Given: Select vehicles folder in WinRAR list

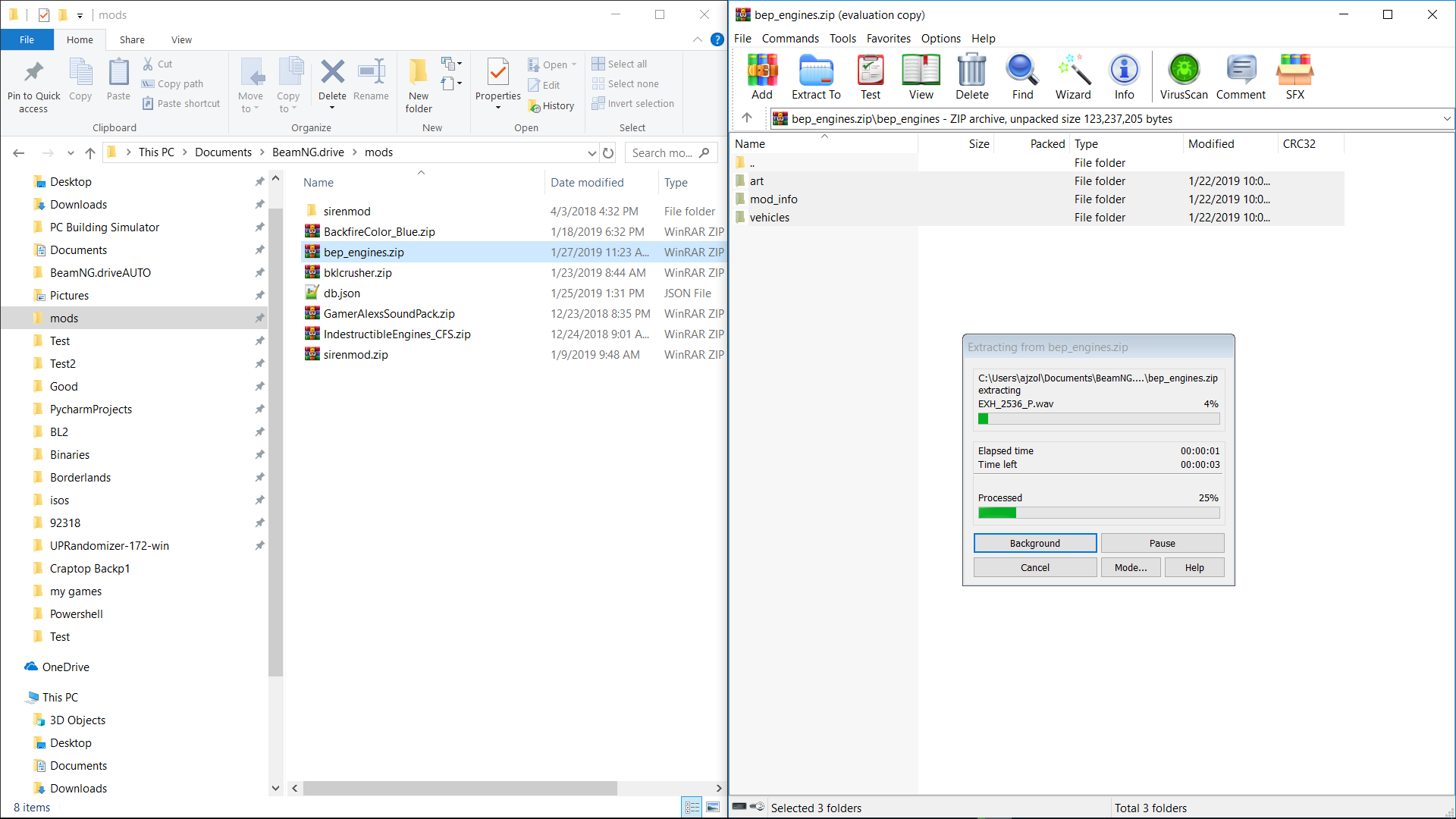Looking at the screenshot, I should click(x=769, y=218).
